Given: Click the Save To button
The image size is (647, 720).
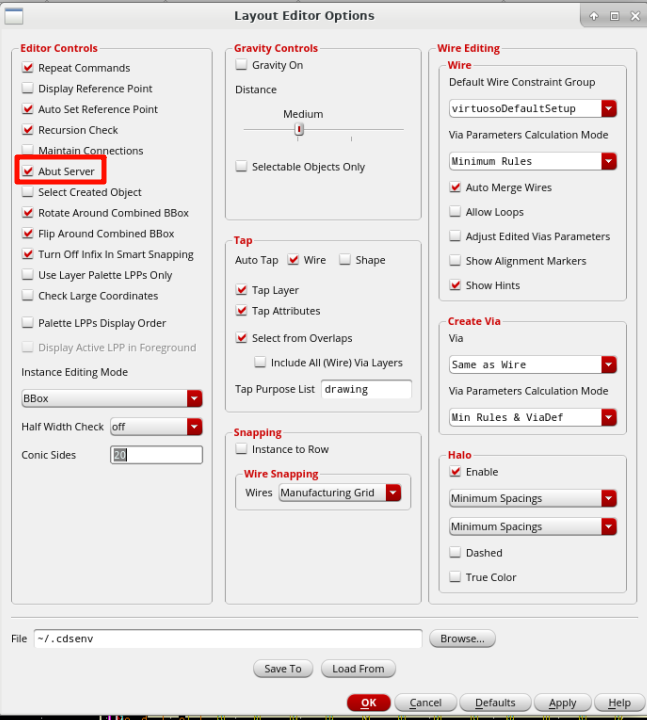Looking at the screenshot, I should (x=283, y=669).
